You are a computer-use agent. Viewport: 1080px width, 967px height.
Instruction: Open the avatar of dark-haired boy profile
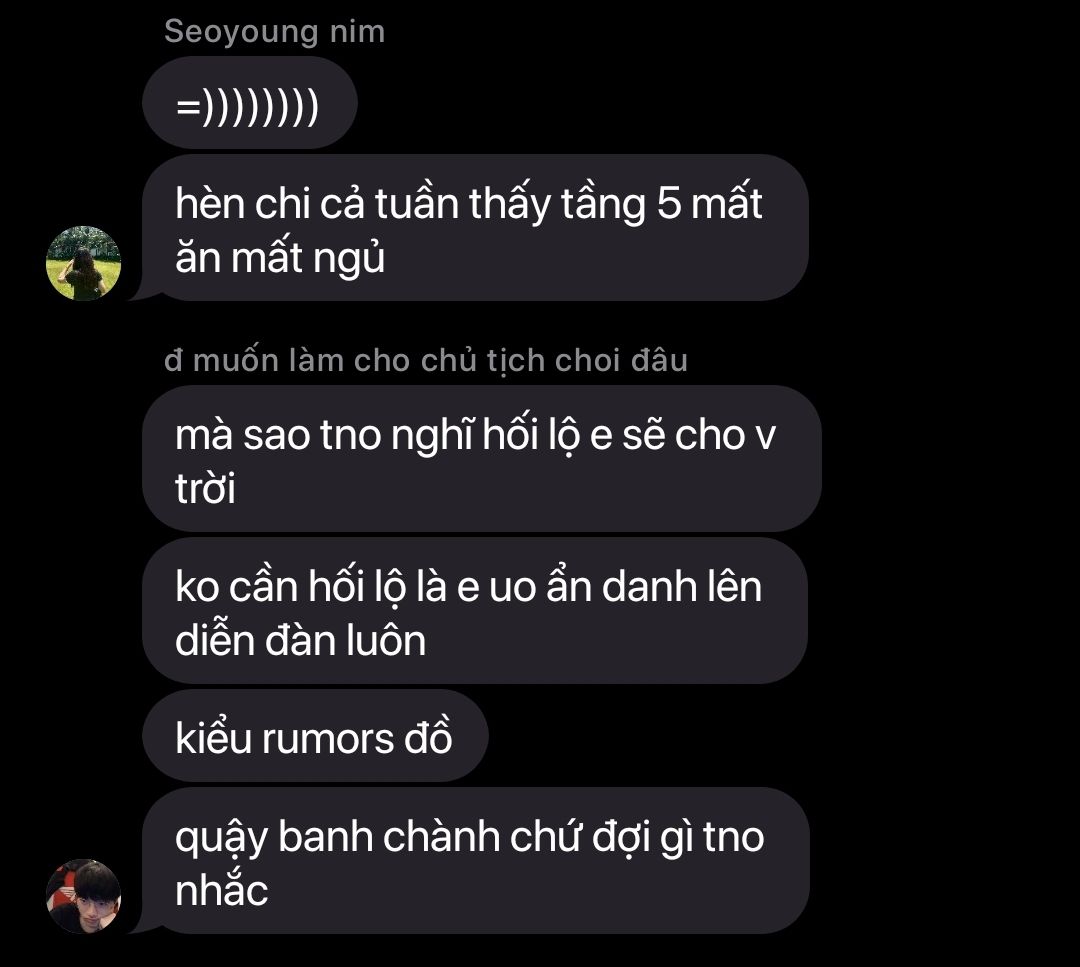83,896
